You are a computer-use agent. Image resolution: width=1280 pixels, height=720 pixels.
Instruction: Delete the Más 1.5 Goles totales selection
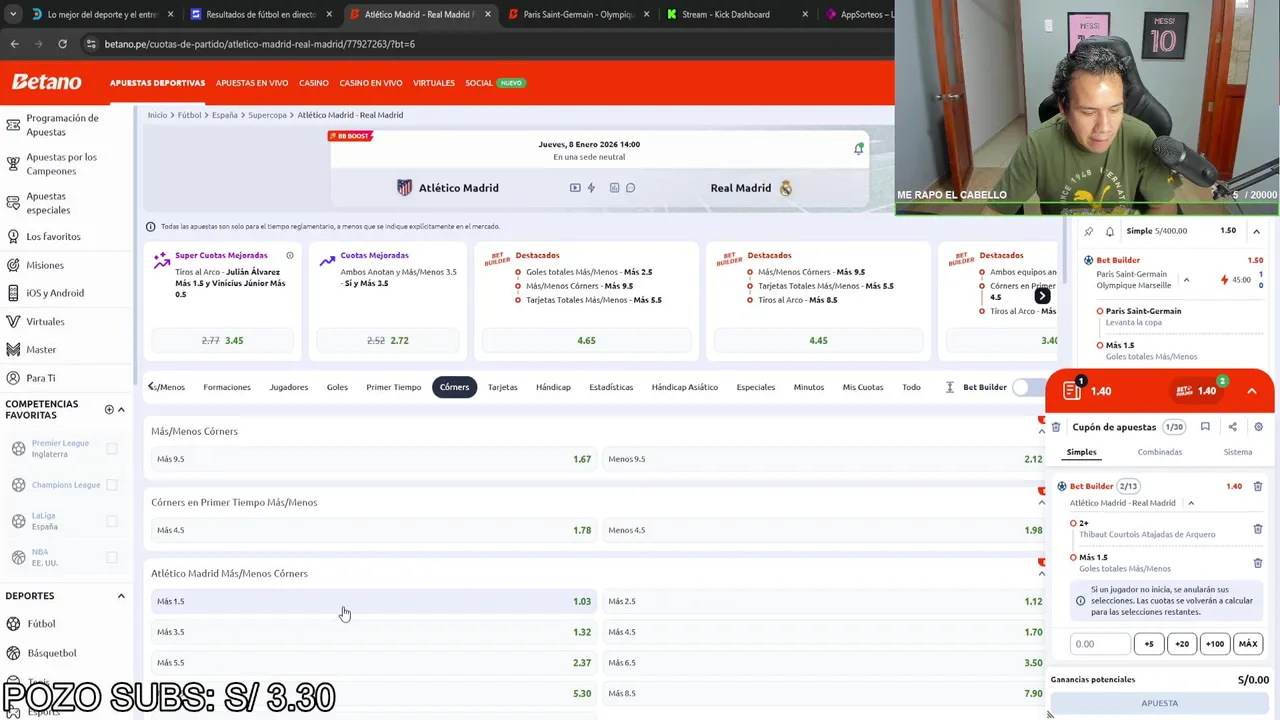[1257, 563]
